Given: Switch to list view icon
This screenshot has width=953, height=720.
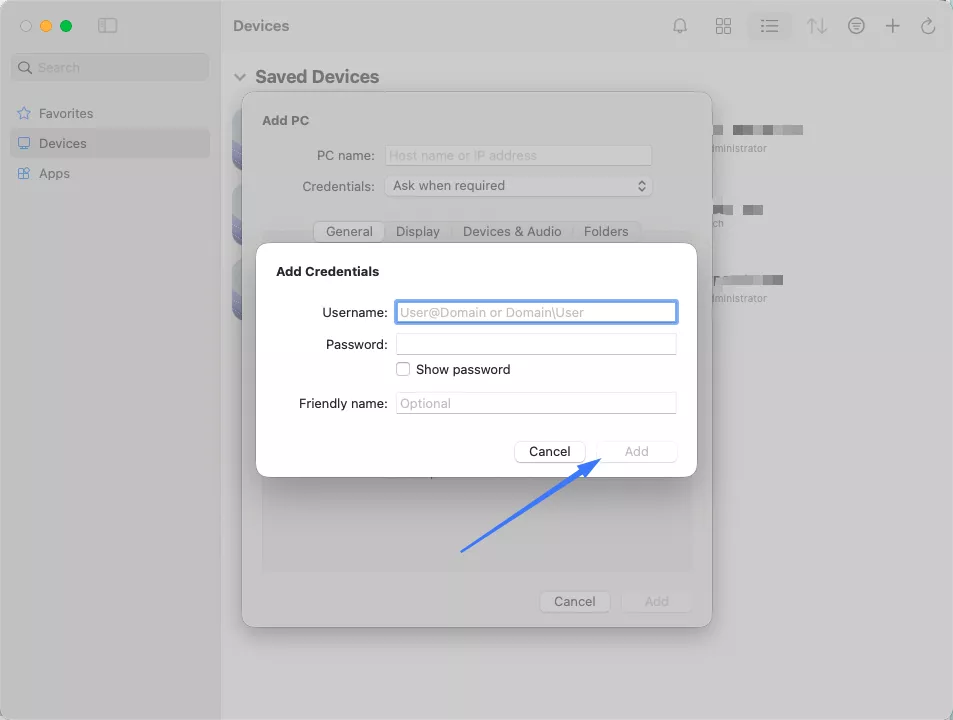Looking at the screenshot, I should (x=769, y=27).
